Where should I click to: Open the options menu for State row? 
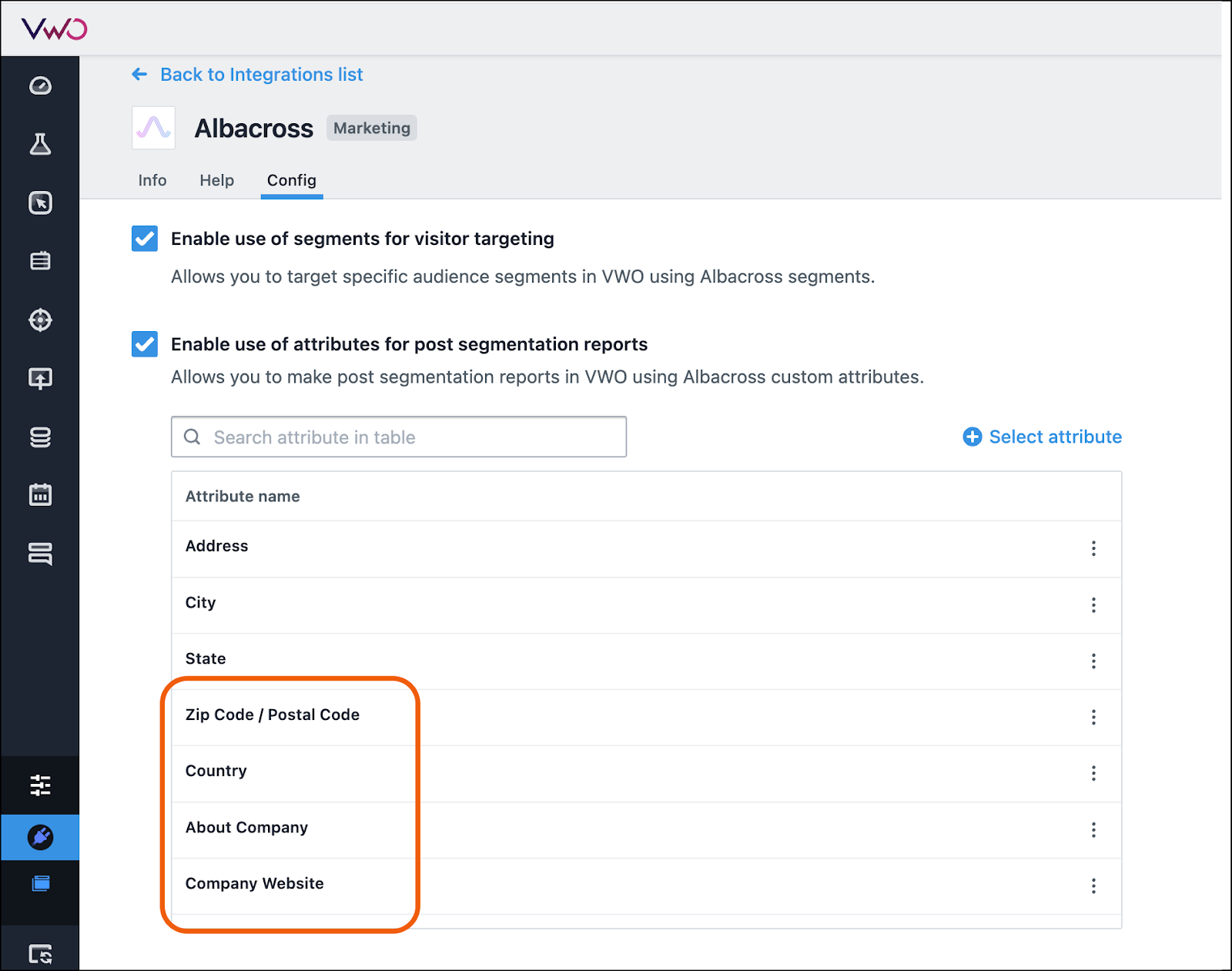tap(1093, 661)
